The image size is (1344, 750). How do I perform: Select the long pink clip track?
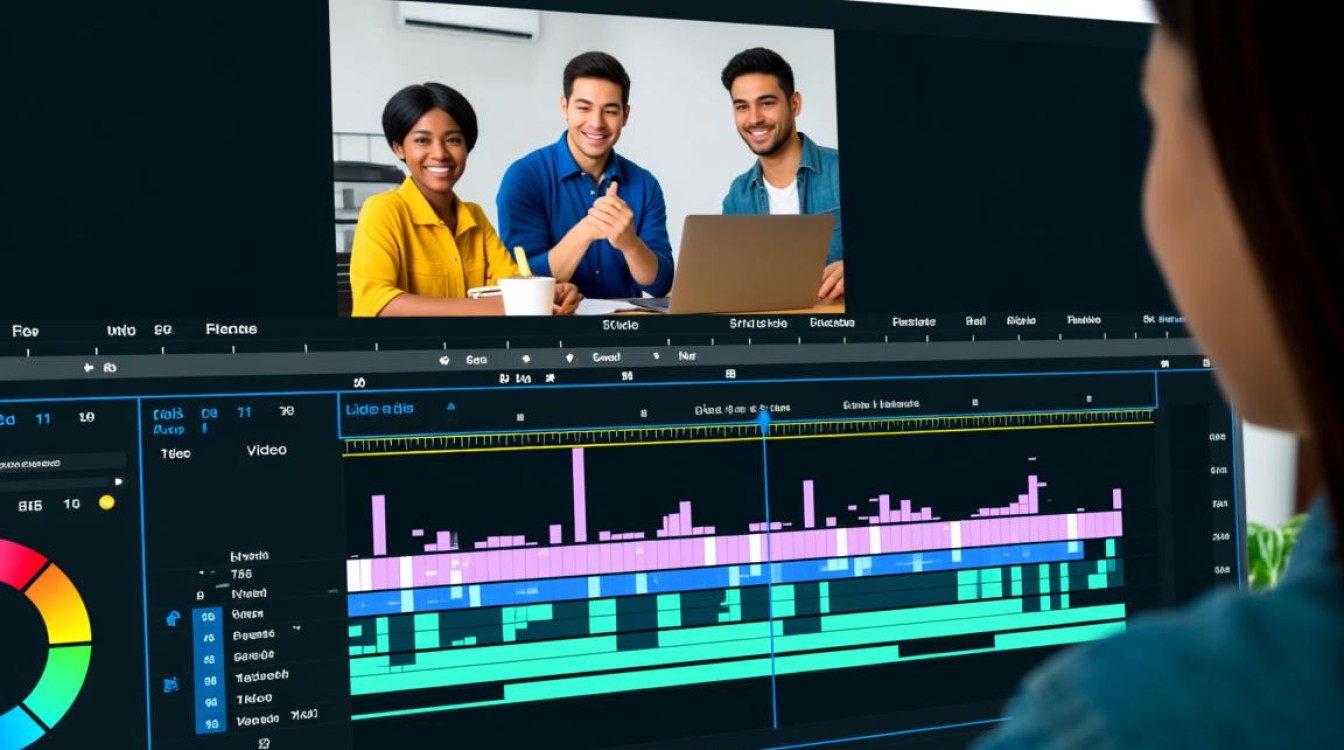(735, 553)
